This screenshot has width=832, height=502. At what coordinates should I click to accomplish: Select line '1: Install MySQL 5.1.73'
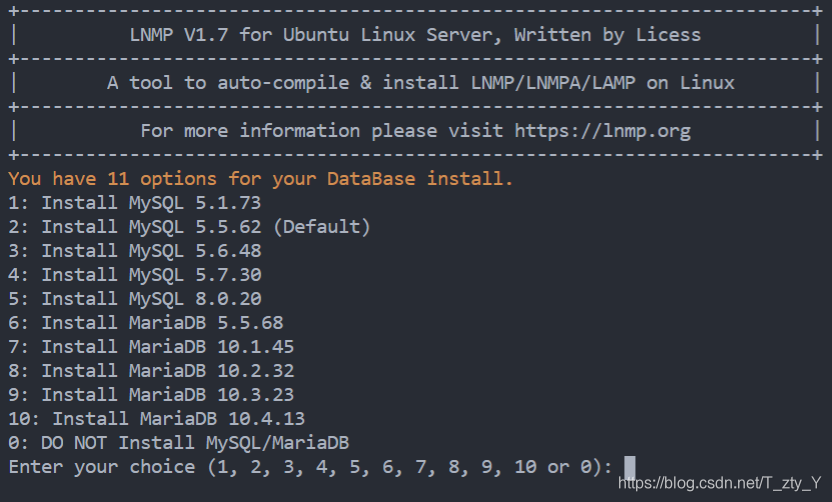135,203
